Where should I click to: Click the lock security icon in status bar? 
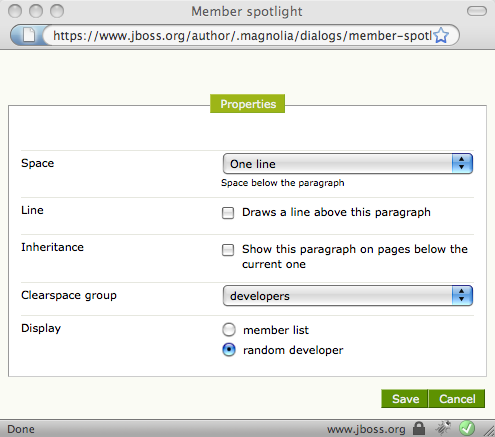419,428
